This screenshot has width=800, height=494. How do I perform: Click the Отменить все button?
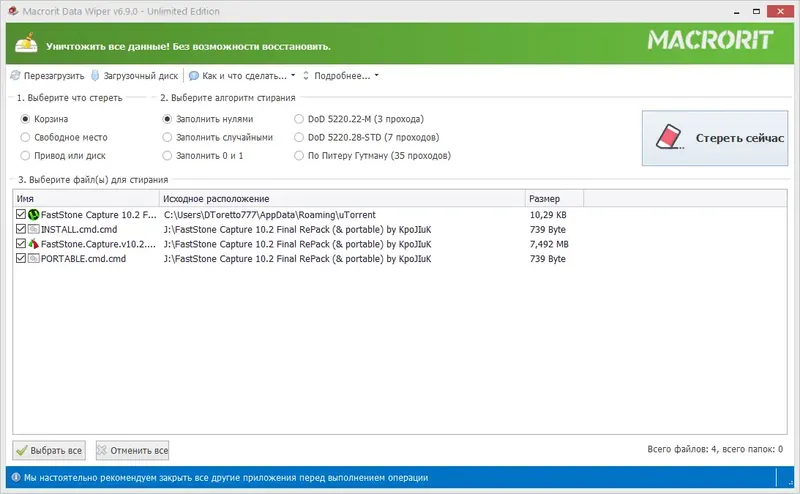click(x=132, y=451)
